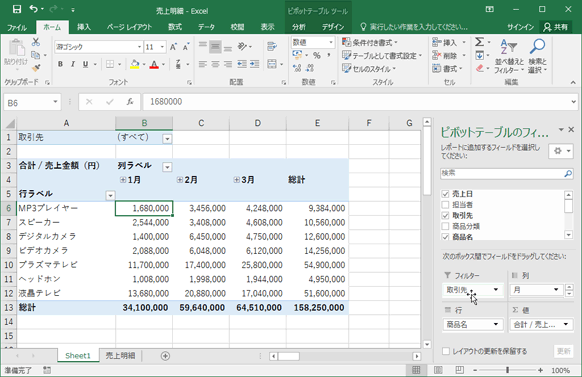
Task: Click the 検索と選択 button
Action: tap(537, 56)
